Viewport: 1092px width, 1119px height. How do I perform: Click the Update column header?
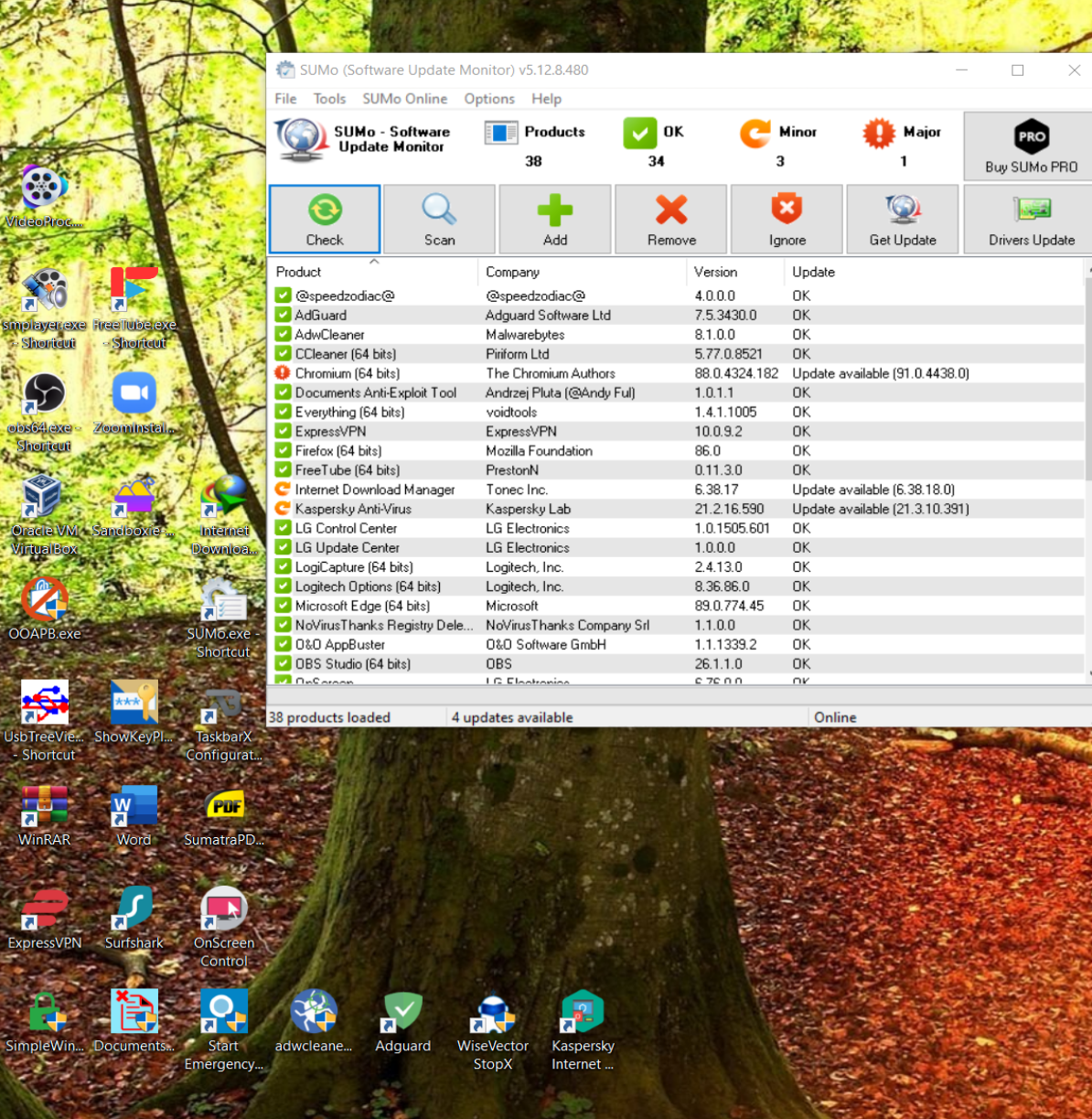(x=813, y=272)
